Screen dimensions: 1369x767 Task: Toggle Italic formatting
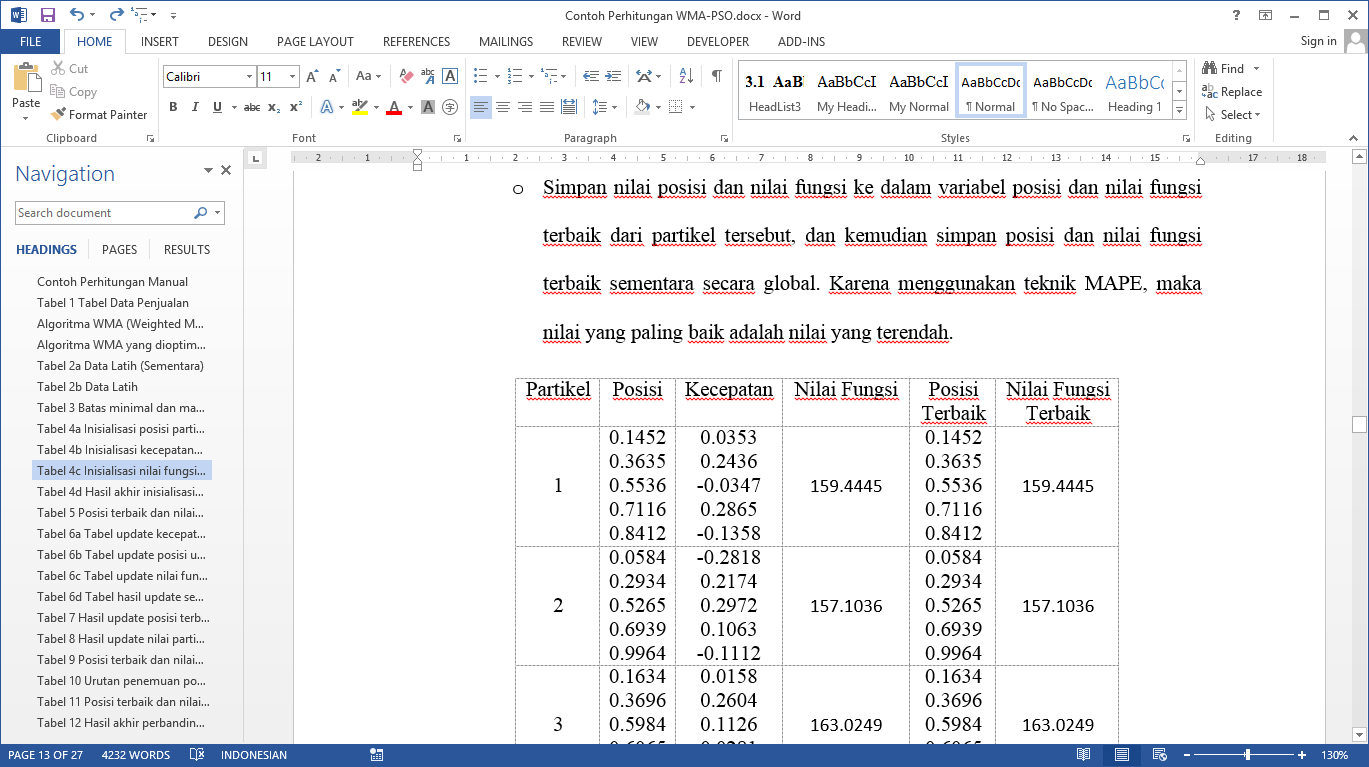tap(194, 107)
